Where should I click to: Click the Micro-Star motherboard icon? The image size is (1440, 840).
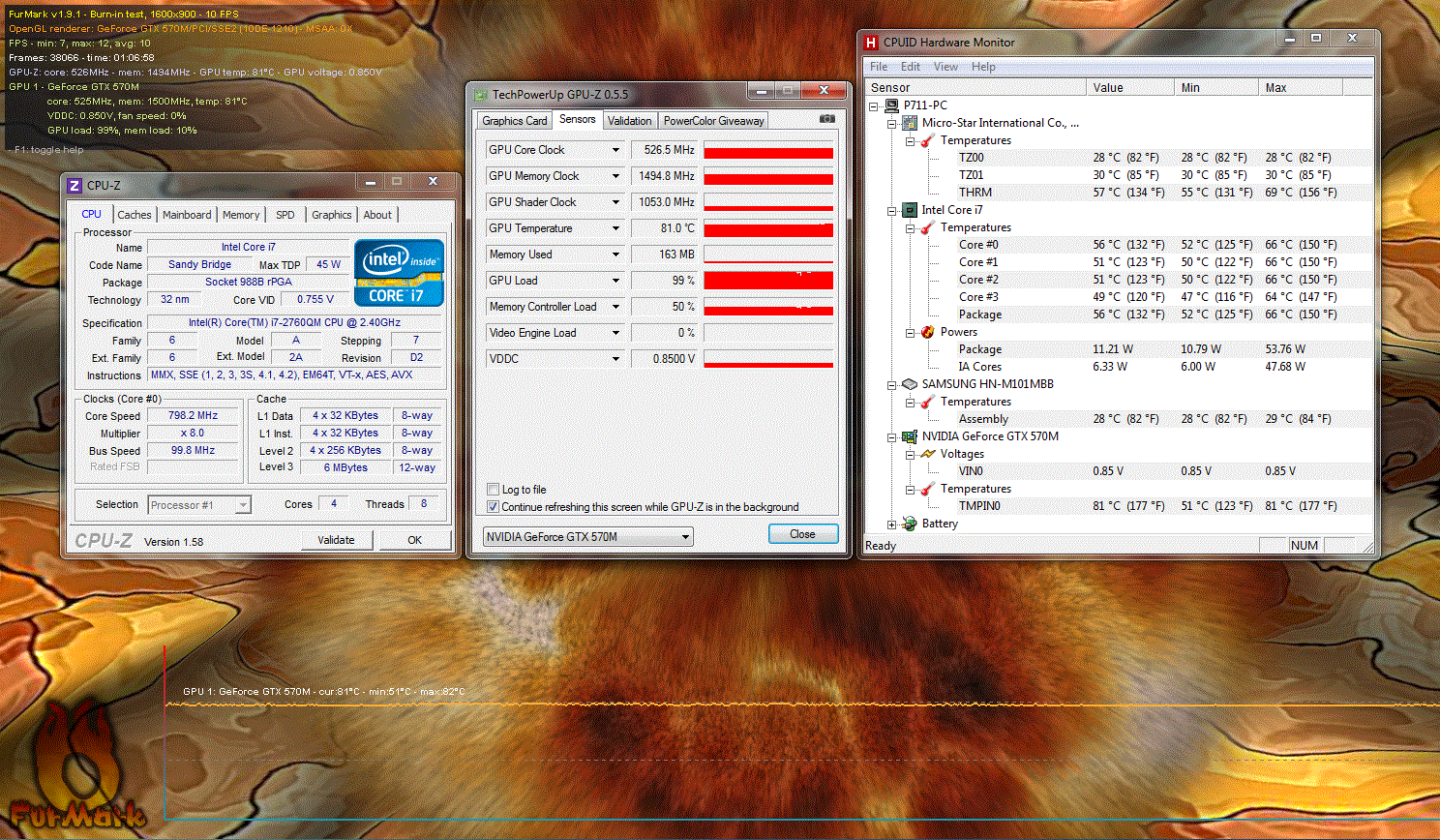point(910,123)
